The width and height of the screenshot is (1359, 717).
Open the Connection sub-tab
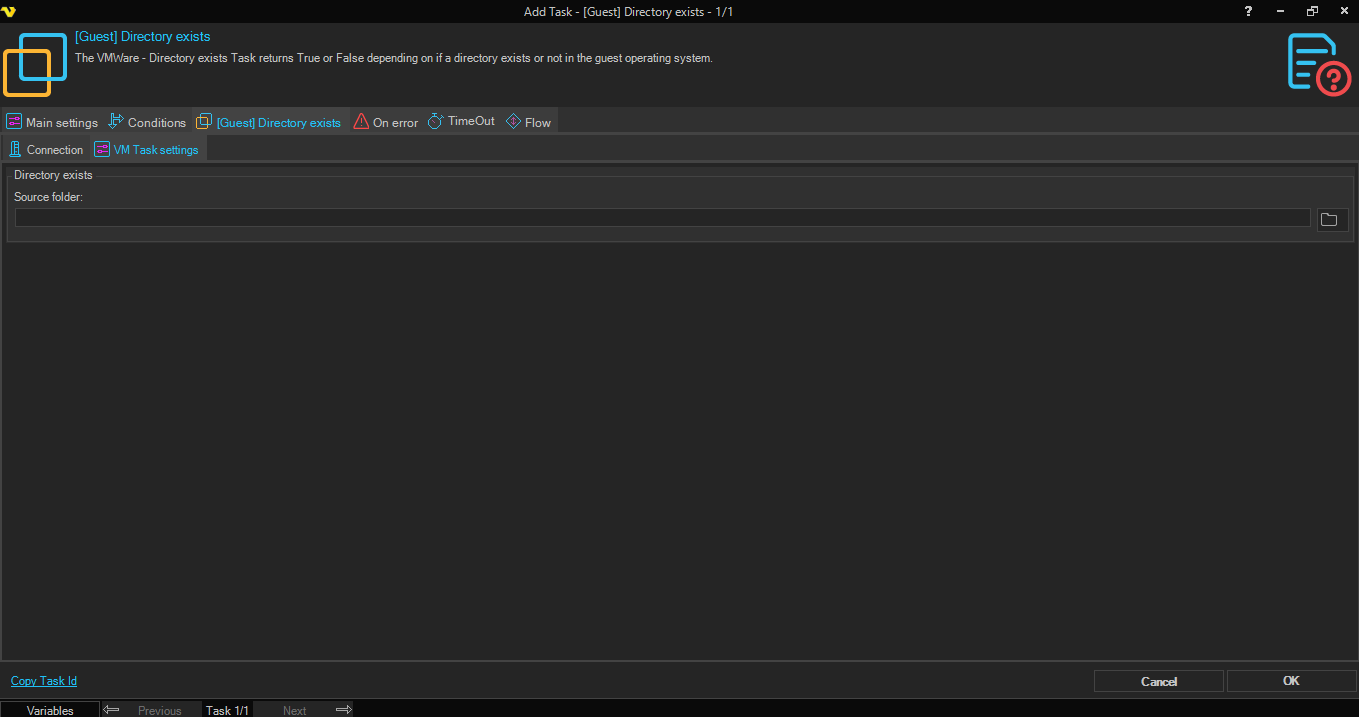(x=46, y=150)
